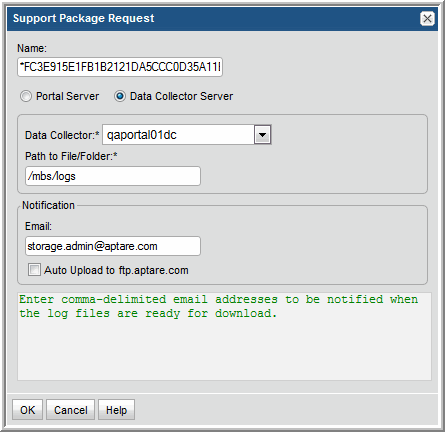Click the Support Package Request title bar
Viewport: 445px width, 432px height.
(x=213, y=18)
